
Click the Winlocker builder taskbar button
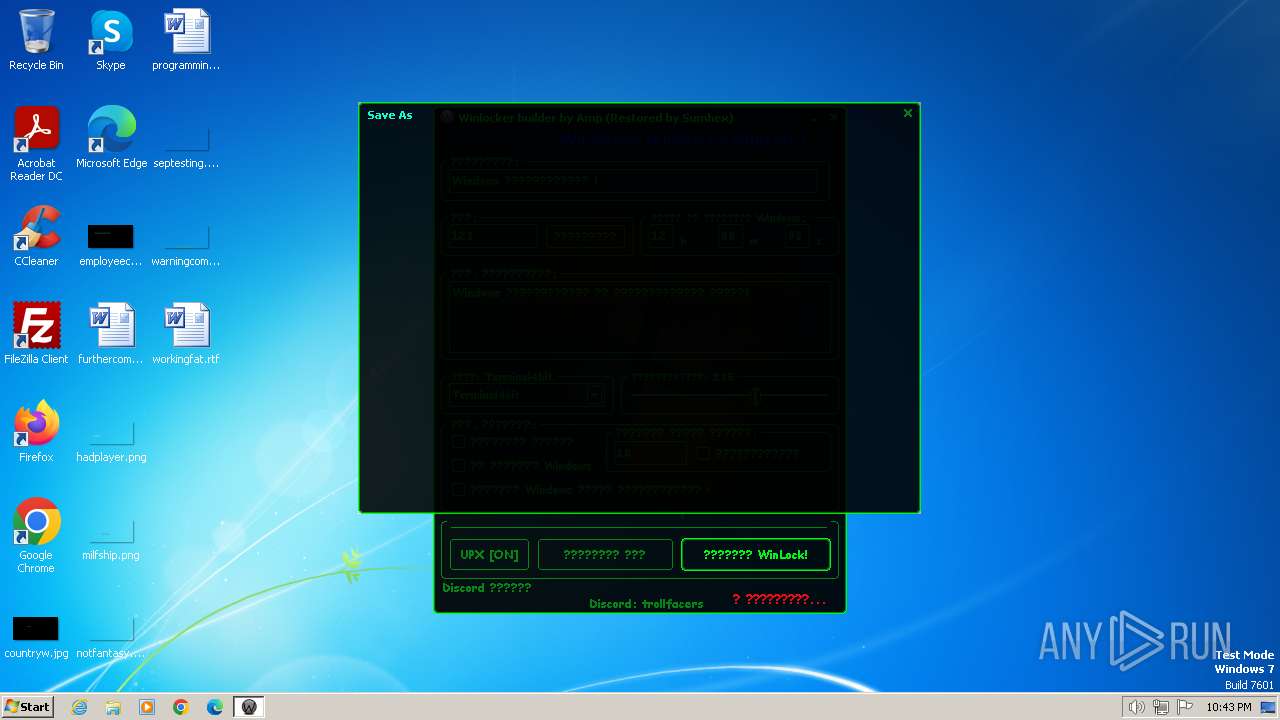point(249,707)
